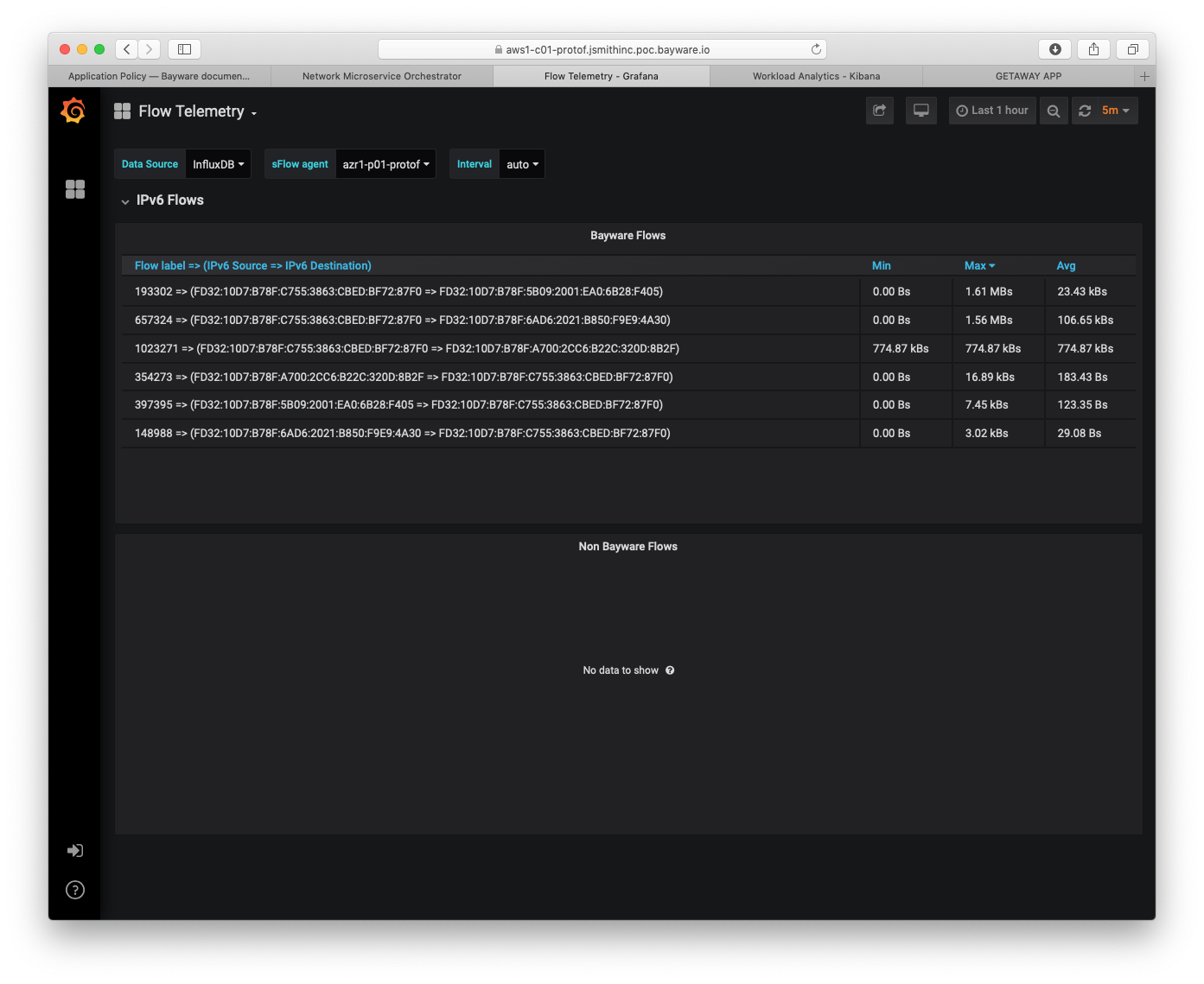Viewport: 1204px width, 984px height.
Task: Toggle Safari sidebar button
Action: (x=184, y=49)
